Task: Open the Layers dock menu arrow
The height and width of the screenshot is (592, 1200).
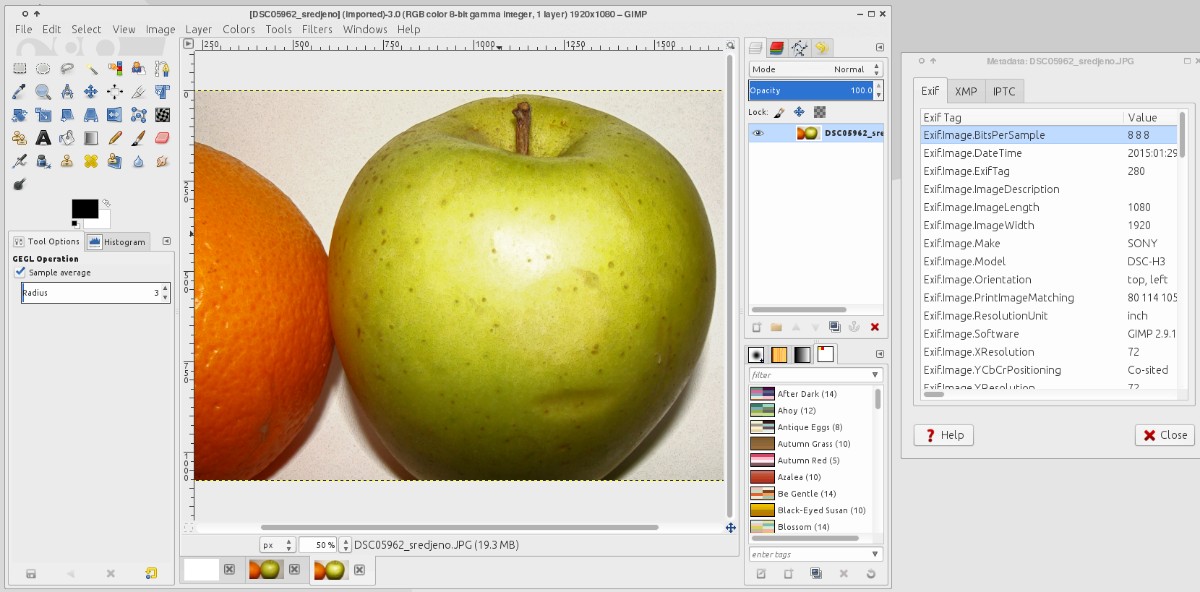Action: point(879,47)
